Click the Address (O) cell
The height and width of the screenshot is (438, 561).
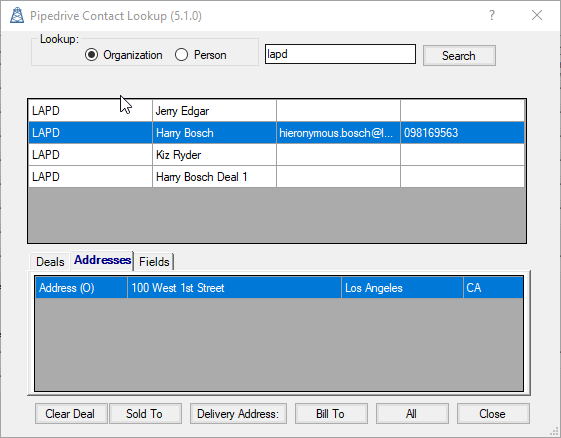(81, 287)
